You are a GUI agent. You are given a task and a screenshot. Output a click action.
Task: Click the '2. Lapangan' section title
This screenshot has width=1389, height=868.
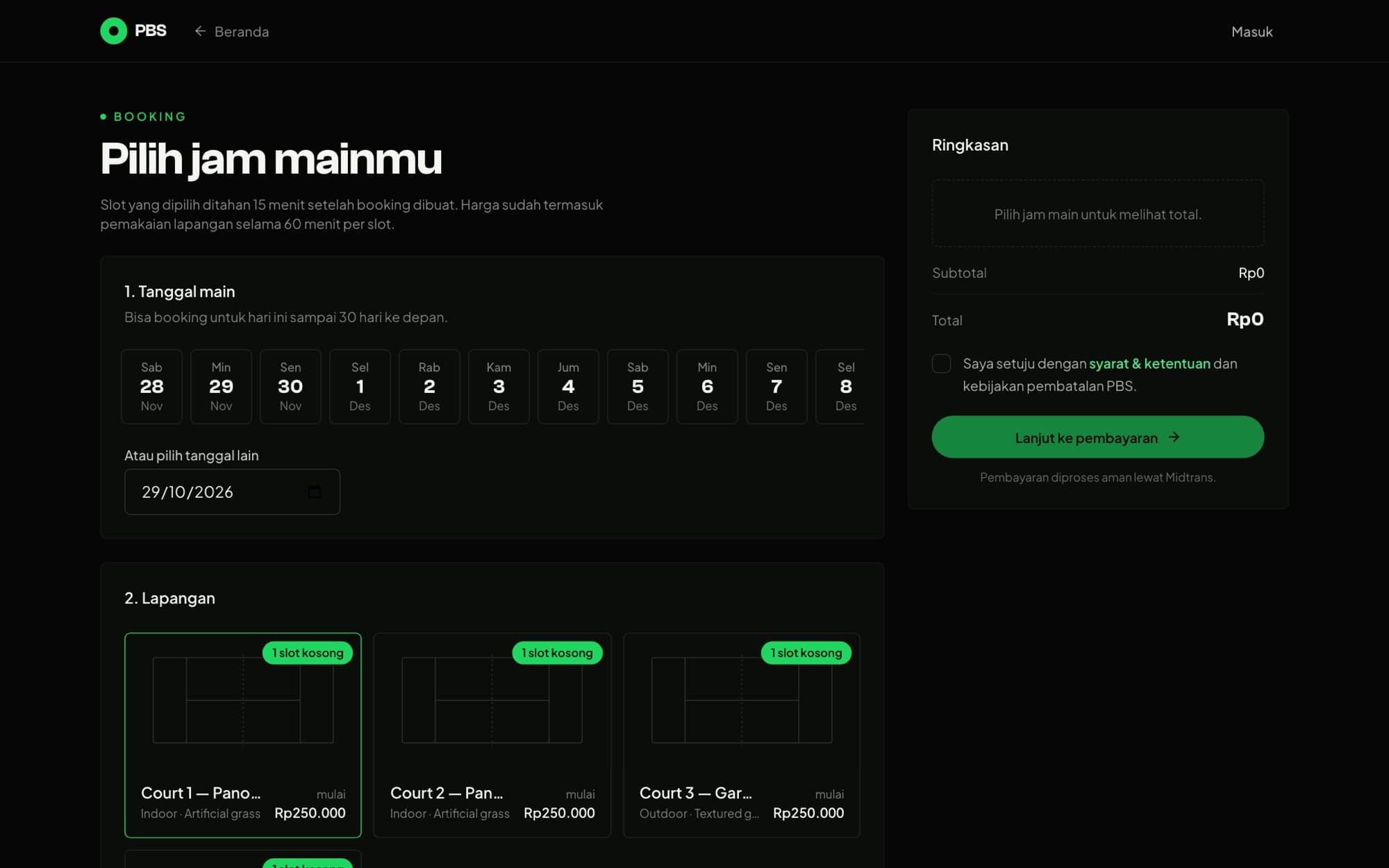point(169,598)
